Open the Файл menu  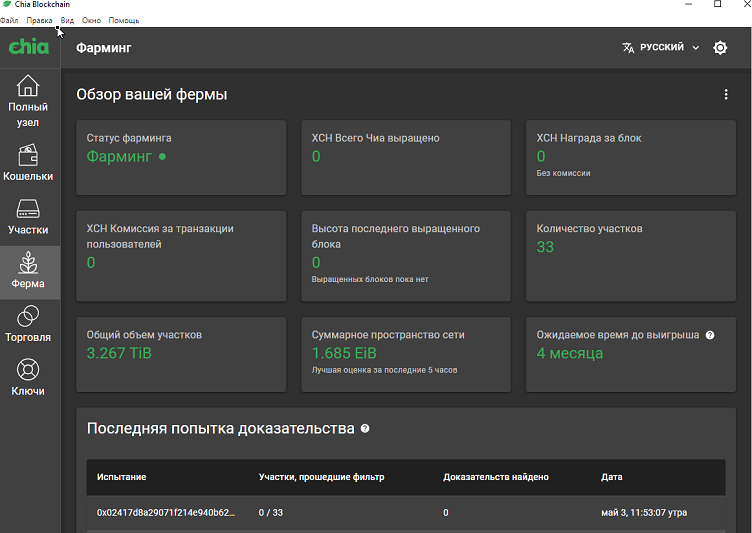(x=9, y=20)
